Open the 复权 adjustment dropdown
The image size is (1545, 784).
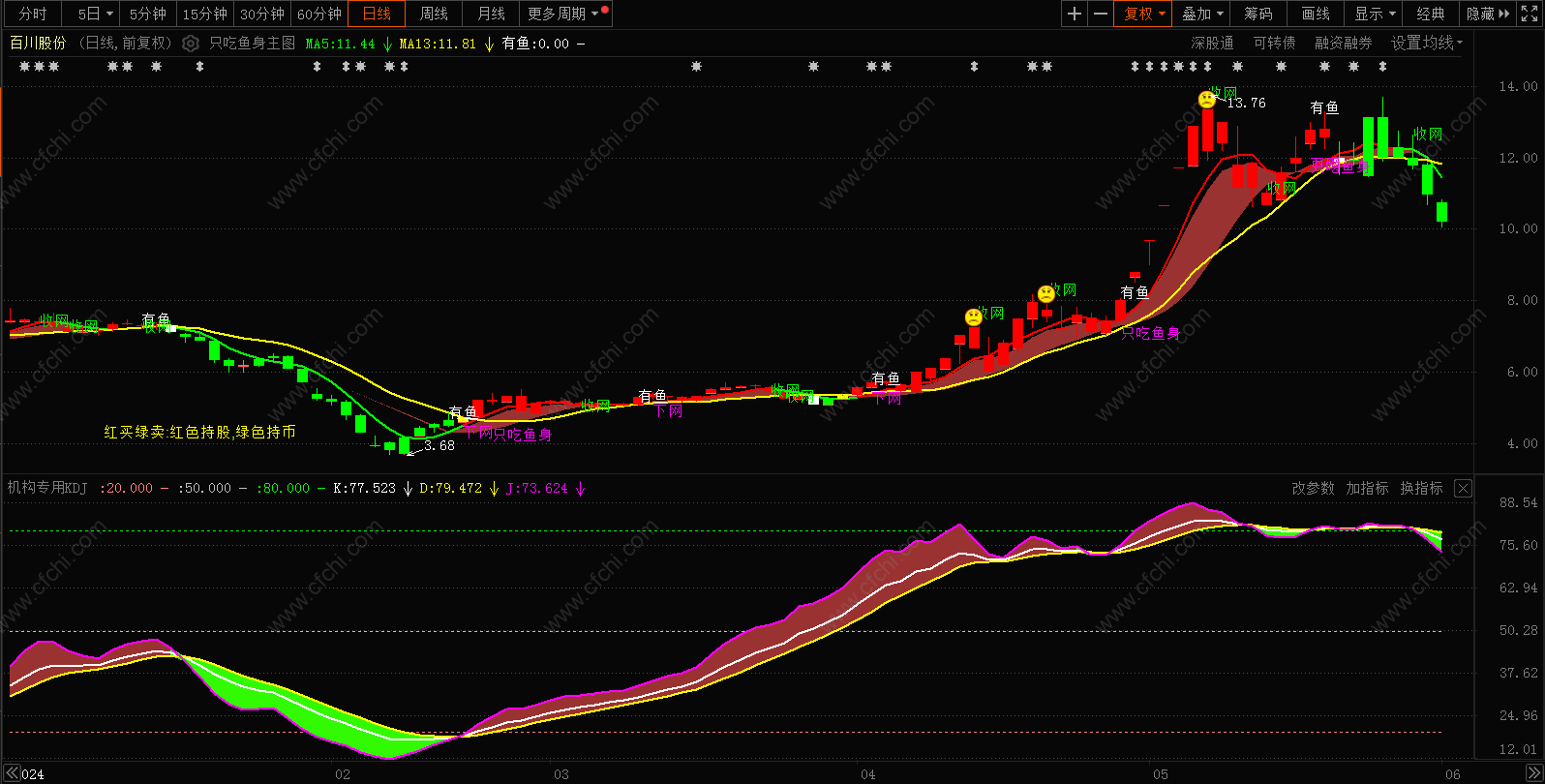tap(1143, 14)
